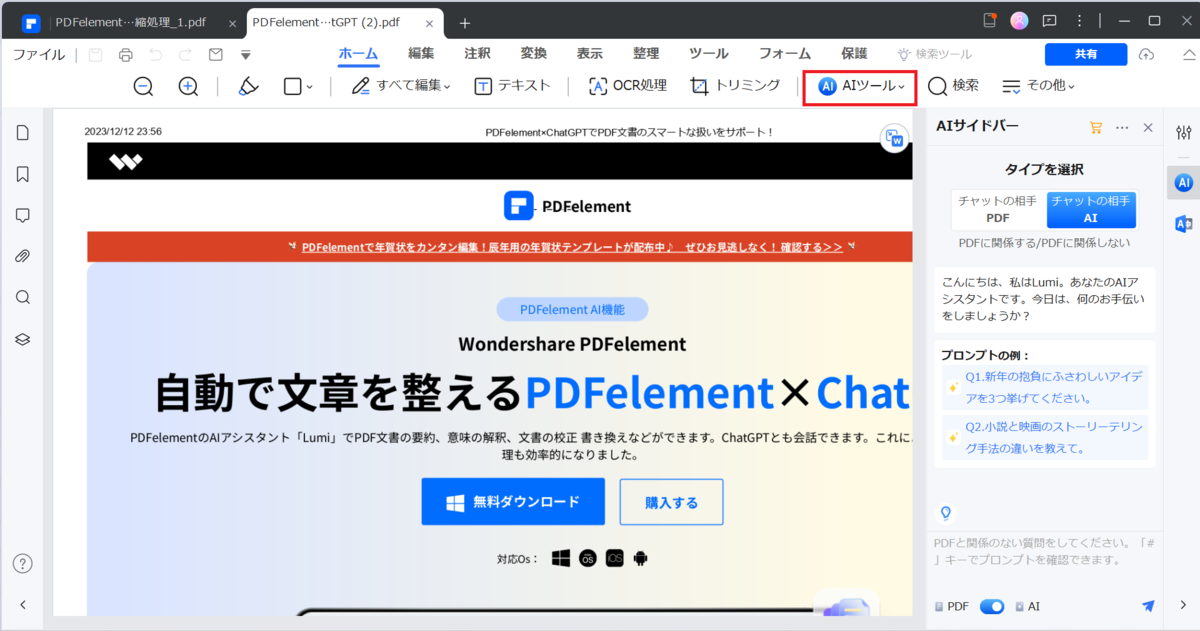
Task: Add a new tab with plus
Action: 464,22
